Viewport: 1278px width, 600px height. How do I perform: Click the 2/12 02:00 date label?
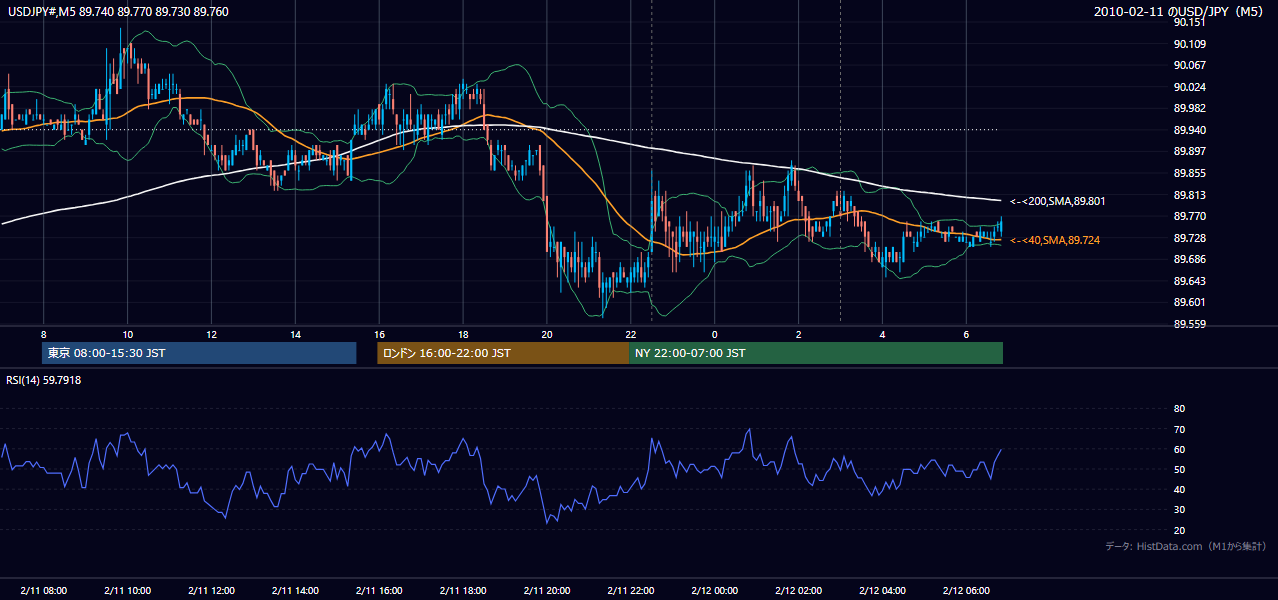[799, 591]
